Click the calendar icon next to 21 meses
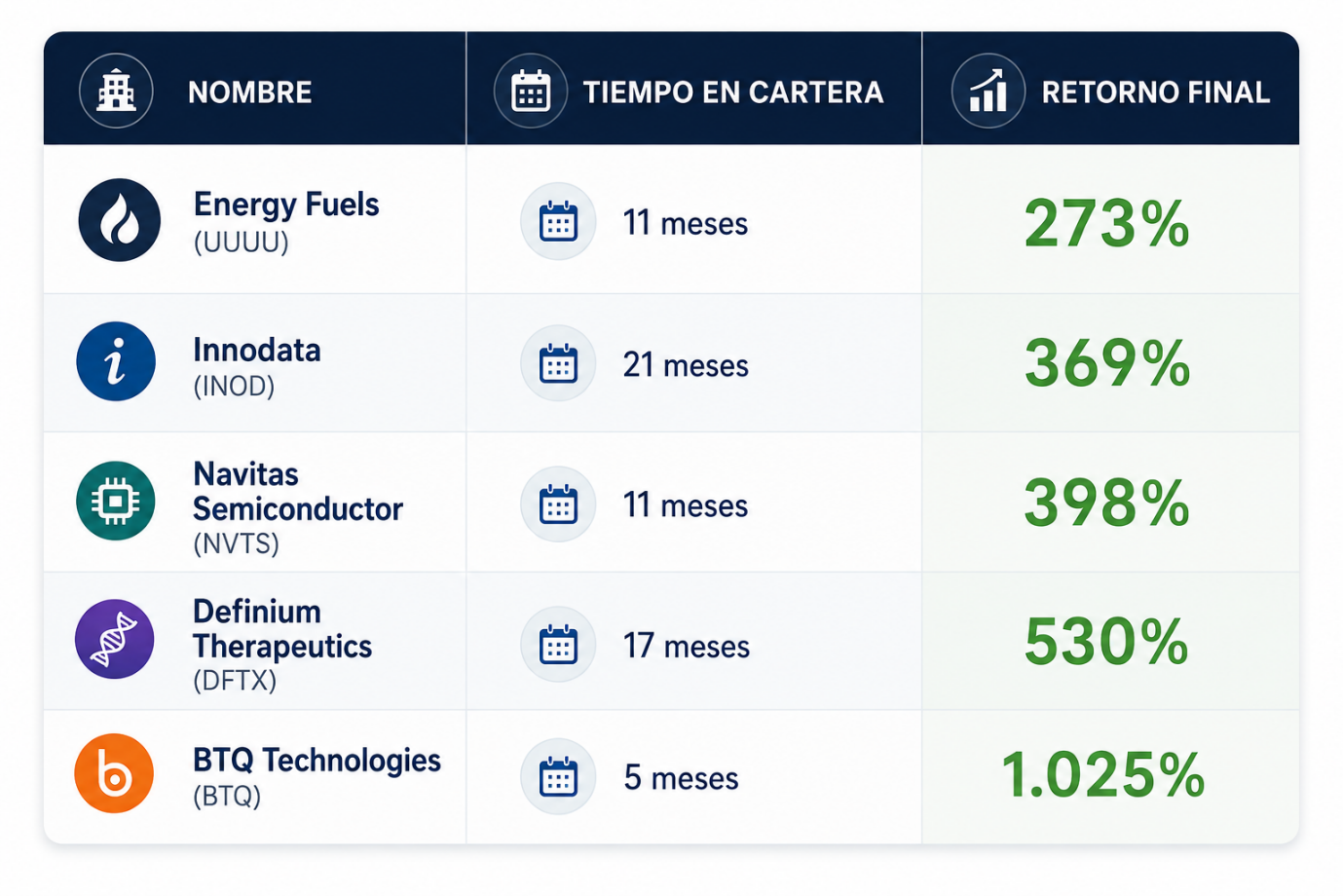The height and width of the screenshot is (896, 1343). (558, 364)
